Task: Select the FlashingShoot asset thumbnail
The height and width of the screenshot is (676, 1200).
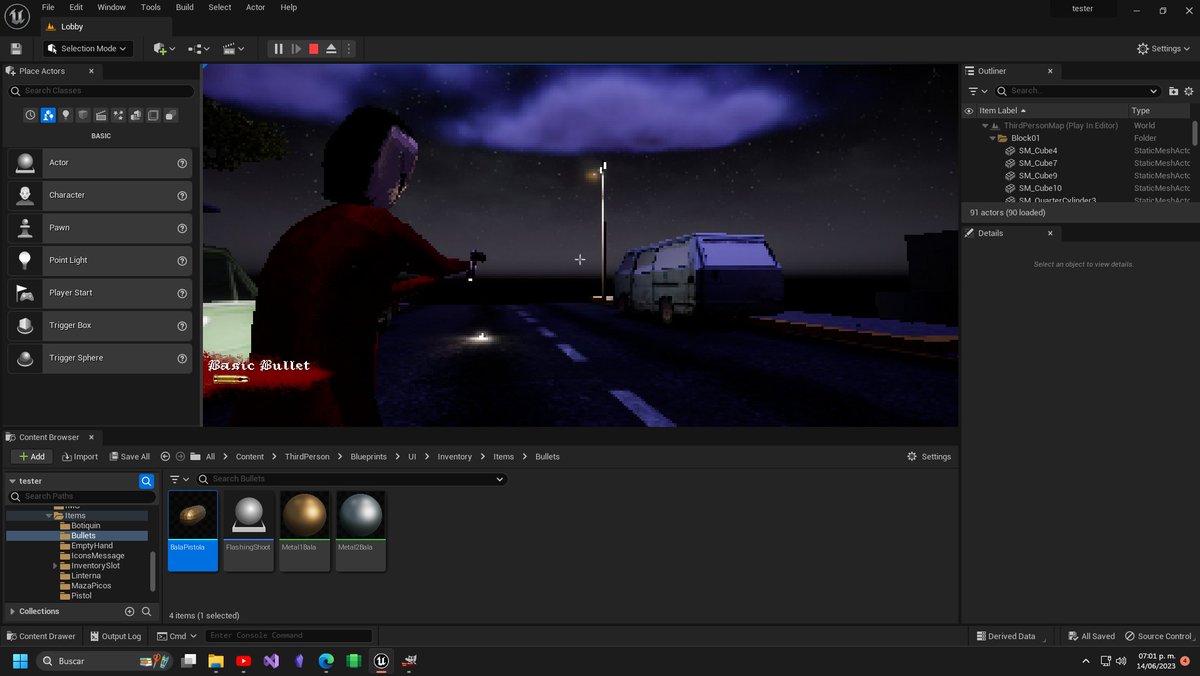Action: (x=248, y=530)
